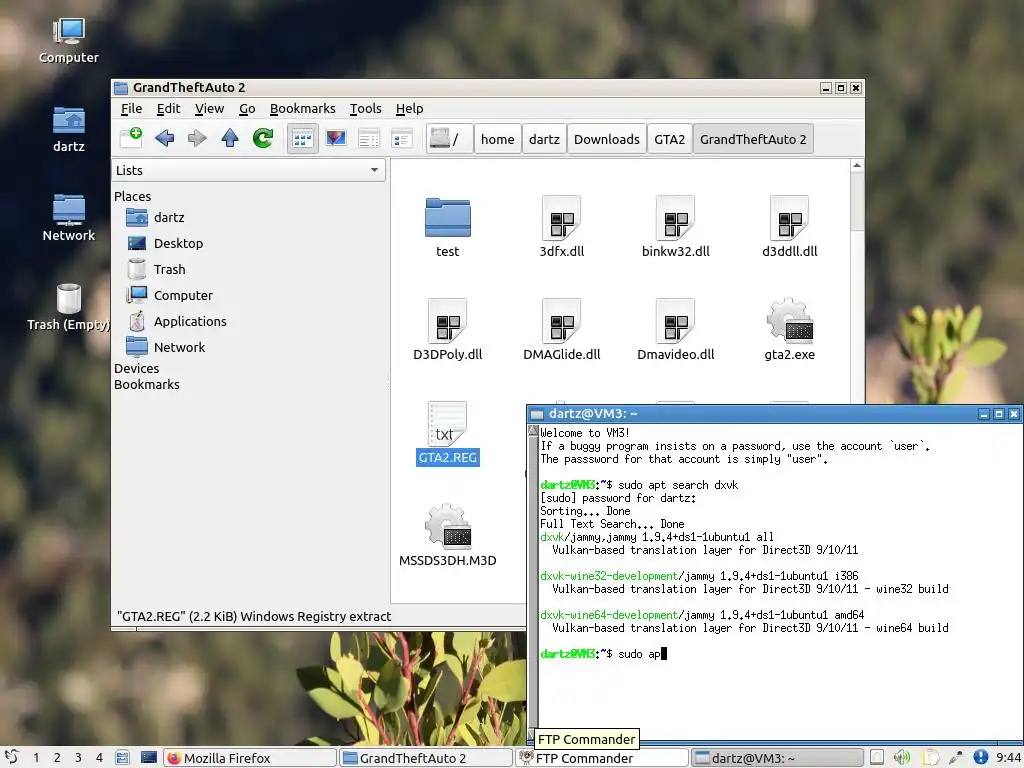Click the terminal scrollbar up arrow
This screenshot has width=1024, height=768.
coord(533,431)
